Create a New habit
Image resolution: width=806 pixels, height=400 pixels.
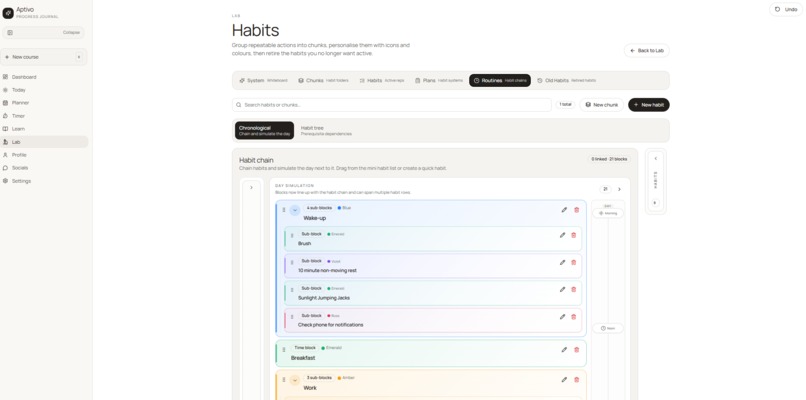(x=649, y=105)
